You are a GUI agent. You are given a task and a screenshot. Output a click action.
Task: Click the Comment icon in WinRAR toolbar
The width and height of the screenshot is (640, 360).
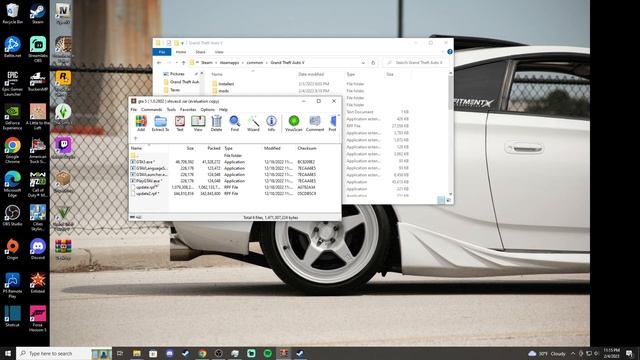(315, 123)
